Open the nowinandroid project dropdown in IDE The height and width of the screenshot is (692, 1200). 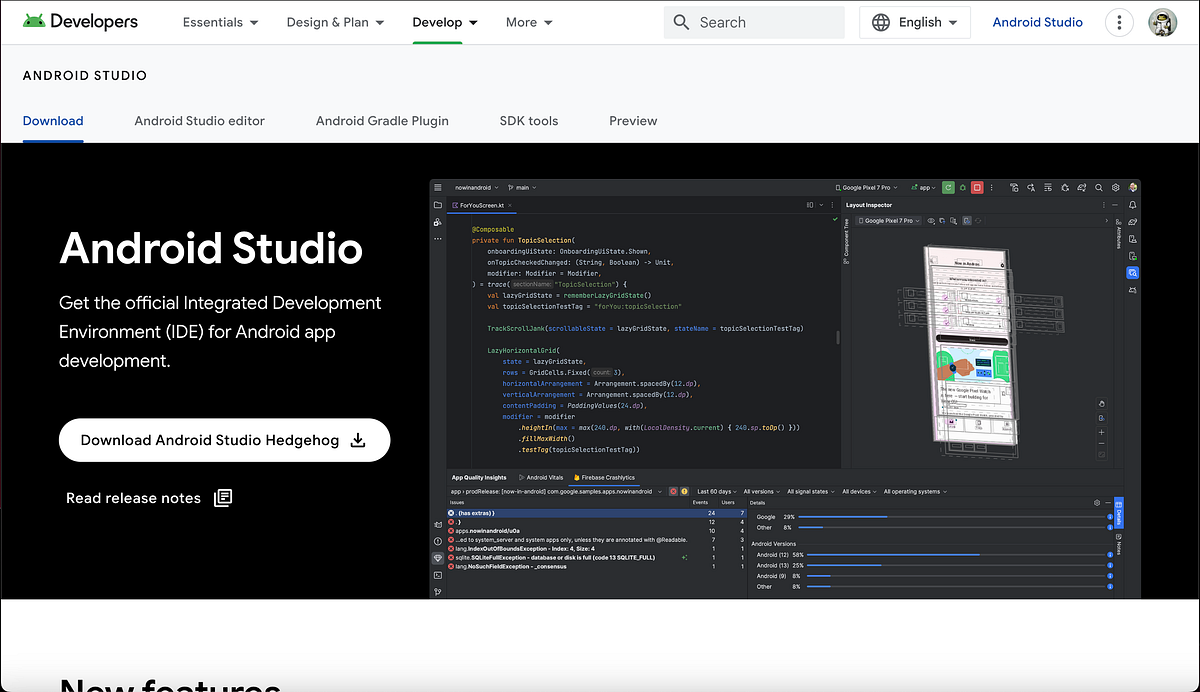pyautogui.click(x=477, y=187)
